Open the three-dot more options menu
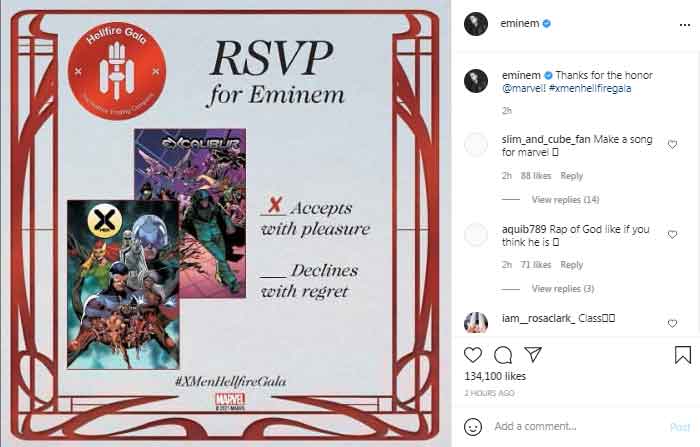Screen dimensions: 700x447 685,25
